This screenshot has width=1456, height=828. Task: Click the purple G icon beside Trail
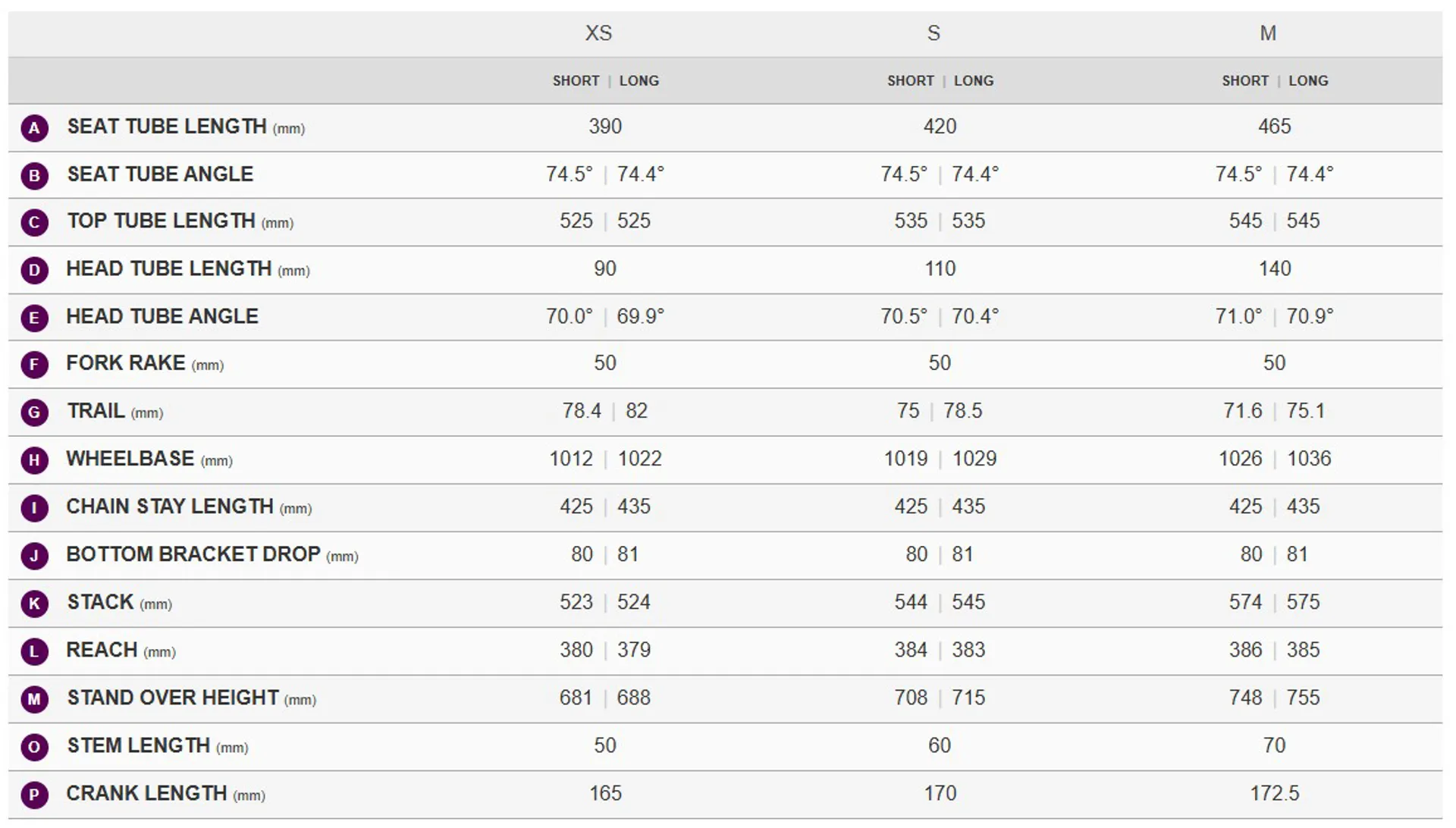(x=34, y=412)
